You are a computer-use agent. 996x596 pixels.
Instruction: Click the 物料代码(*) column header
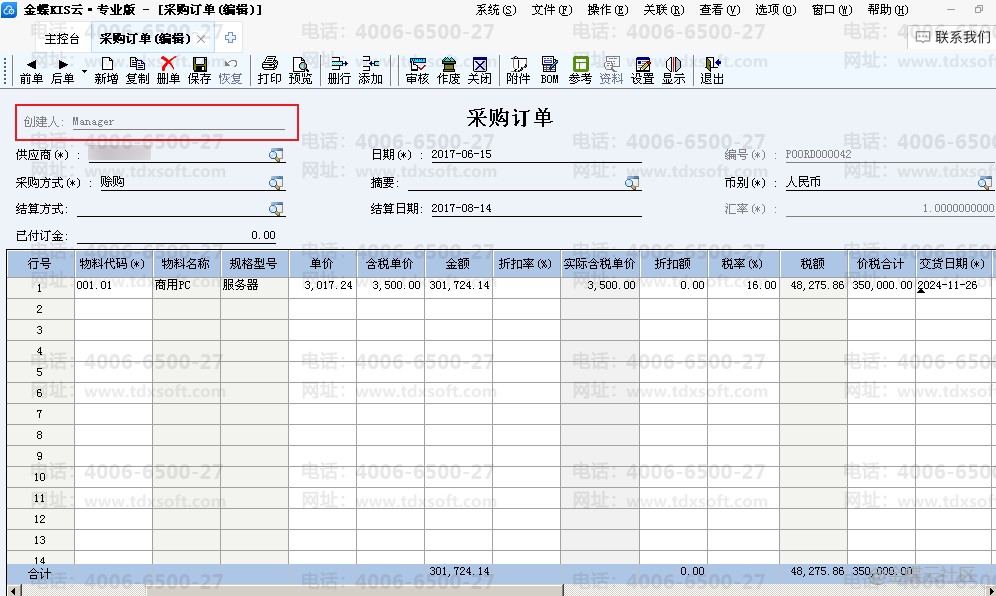[113, 264]
